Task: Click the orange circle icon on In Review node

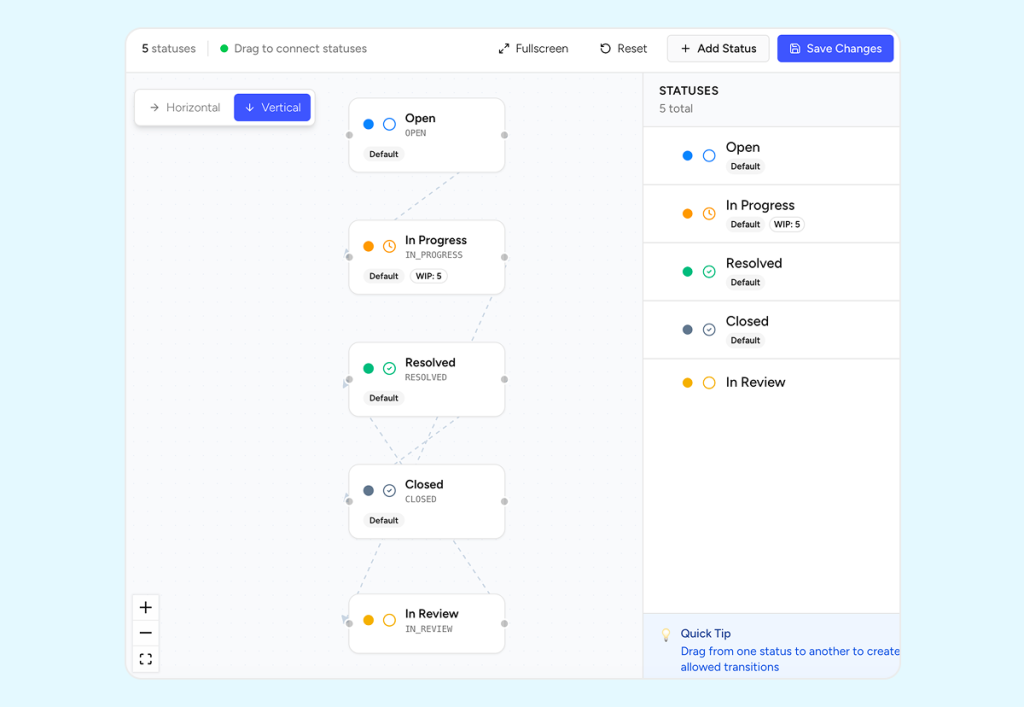Action: click(x=389, y=621)
